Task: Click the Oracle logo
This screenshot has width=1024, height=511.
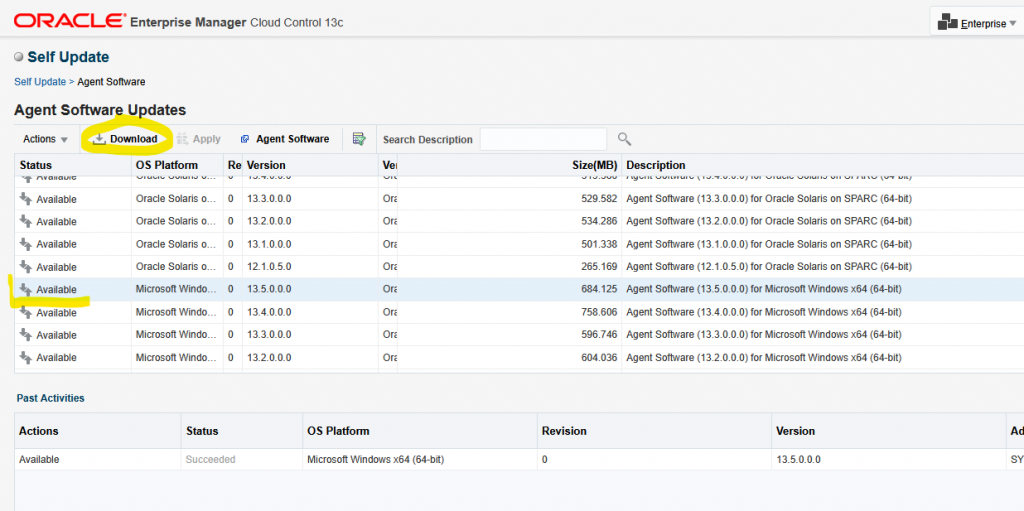Action: click(x=70, y=20)
